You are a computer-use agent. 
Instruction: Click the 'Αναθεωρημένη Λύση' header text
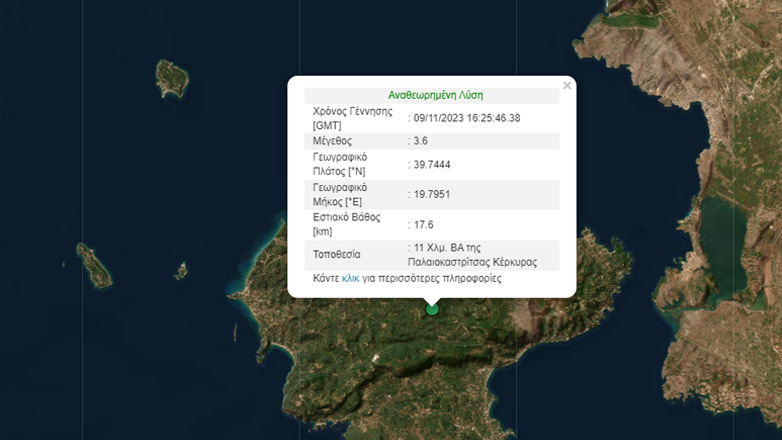coord(435,95)
